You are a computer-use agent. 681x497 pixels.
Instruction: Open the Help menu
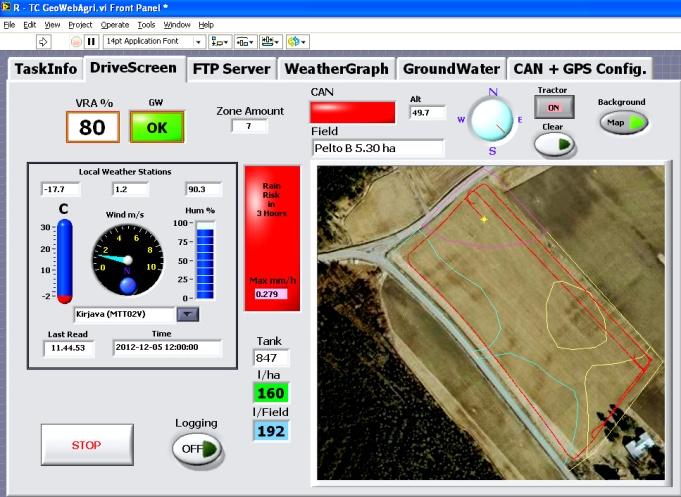tap(206, 25)
